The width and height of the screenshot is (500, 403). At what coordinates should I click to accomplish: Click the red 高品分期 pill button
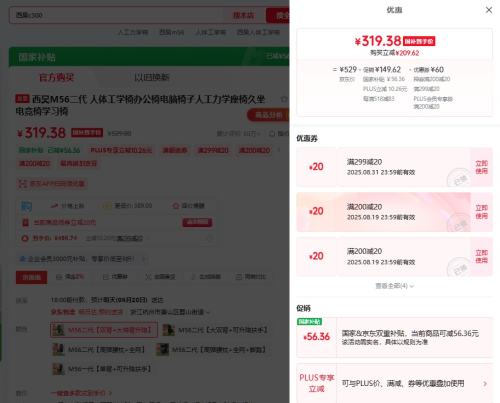click(x=268, y=115)
